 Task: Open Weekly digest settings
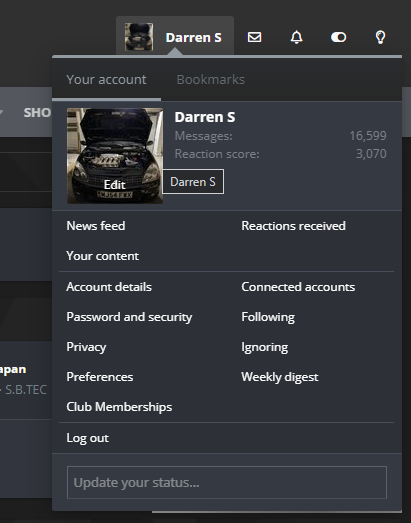tap(280, 377)
